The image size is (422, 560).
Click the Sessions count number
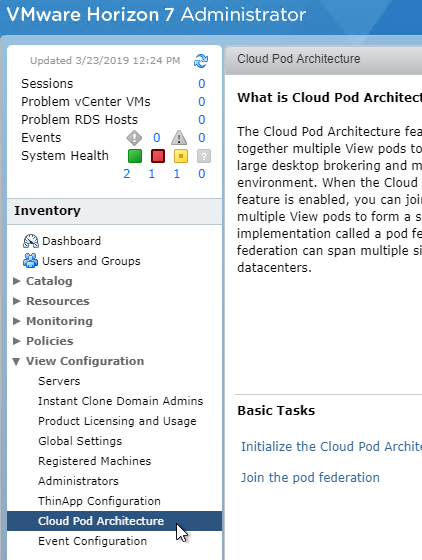[x=202, y=84]
